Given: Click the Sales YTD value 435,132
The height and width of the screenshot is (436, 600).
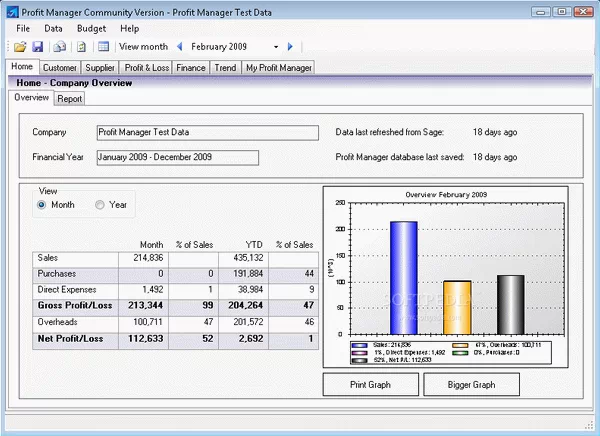Looking at the screenshot, I should pos(248,258).
